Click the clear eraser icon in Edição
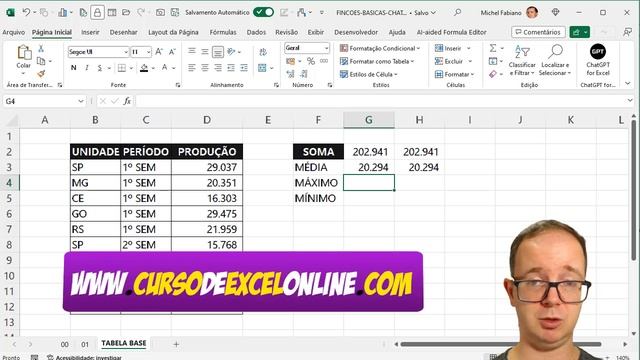Image resolution: width=640 pixels, height=360 pixels. (493, 74)
